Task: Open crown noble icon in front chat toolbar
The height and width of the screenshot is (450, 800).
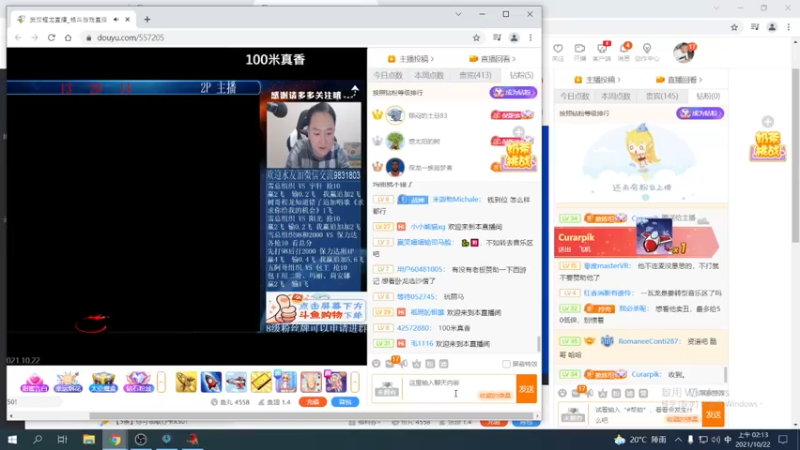Action: point(416,364)
